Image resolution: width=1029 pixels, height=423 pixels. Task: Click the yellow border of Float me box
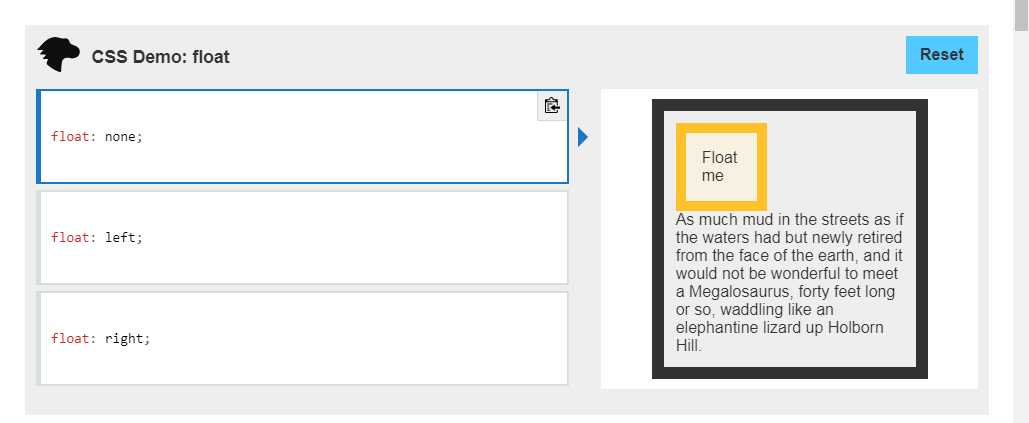tap(681, 166)
